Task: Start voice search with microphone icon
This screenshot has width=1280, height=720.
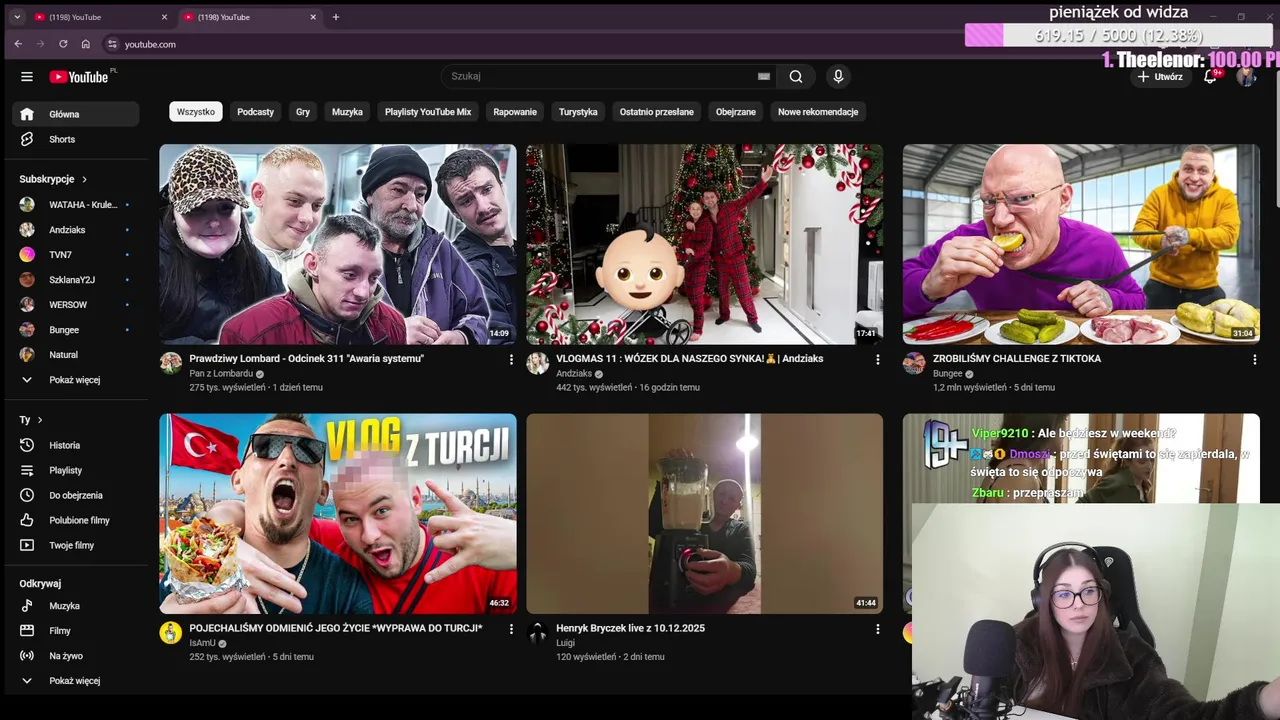Action: pos(838,76)
